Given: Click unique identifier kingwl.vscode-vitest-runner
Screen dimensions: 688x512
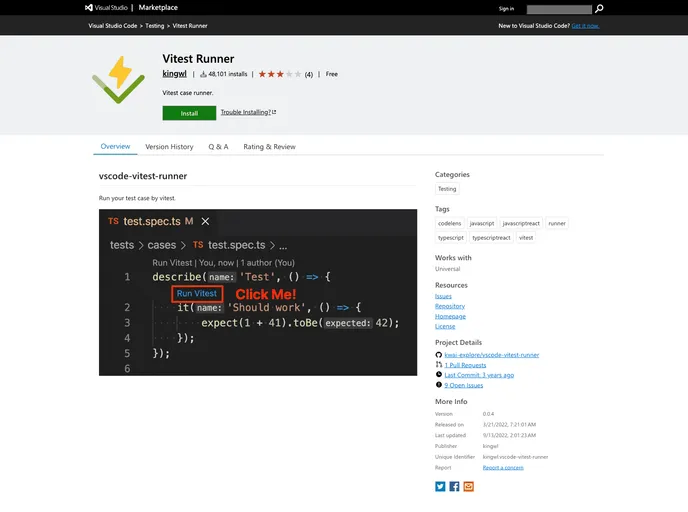Looking at the screenshot, I should [515, 457].
